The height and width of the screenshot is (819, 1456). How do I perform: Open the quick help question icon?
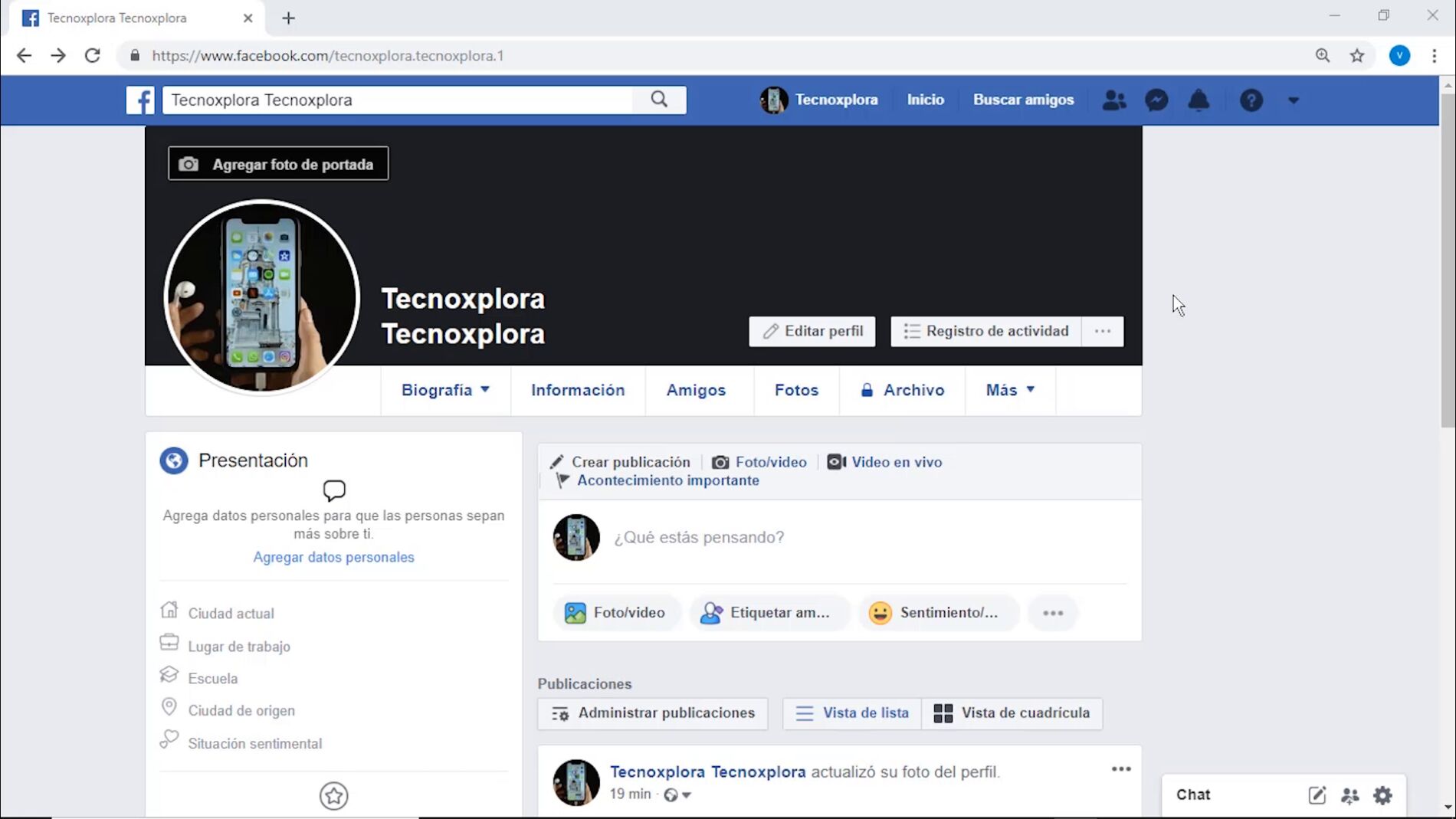(1251, 100)
